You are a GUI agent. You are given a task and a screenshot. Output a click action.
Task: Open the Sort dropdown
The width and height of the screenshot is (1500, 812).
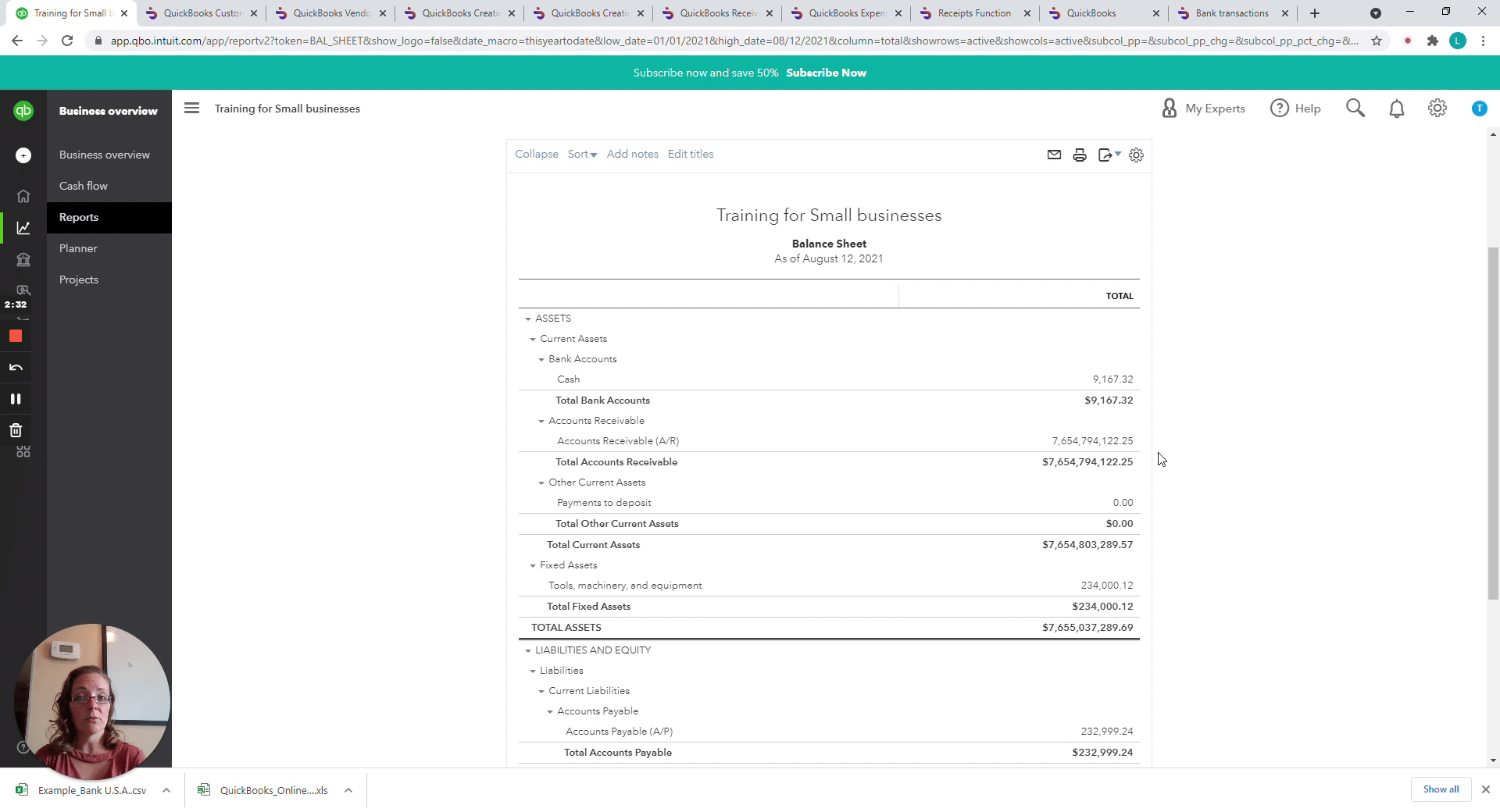click(582, 155)
